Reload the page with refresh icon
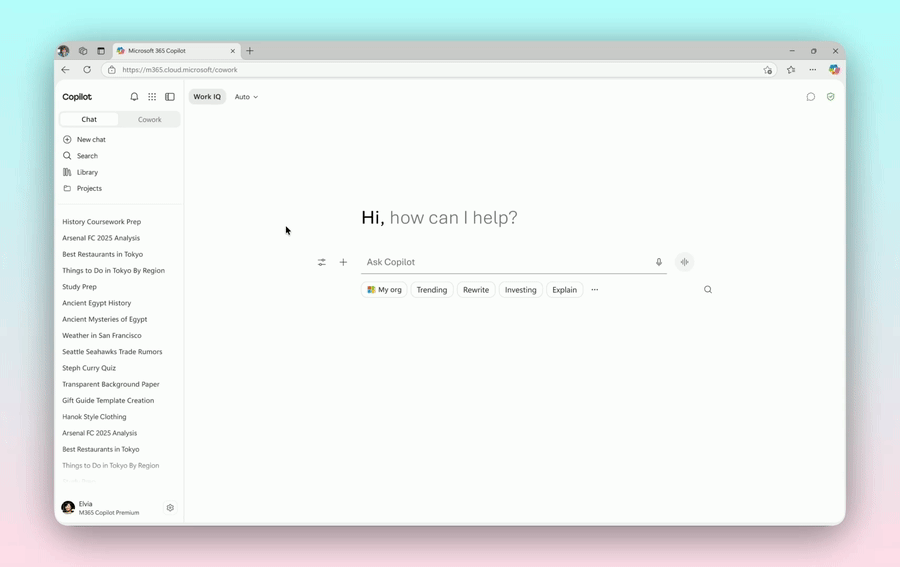 pyautogui.click(x=87, y=69)
